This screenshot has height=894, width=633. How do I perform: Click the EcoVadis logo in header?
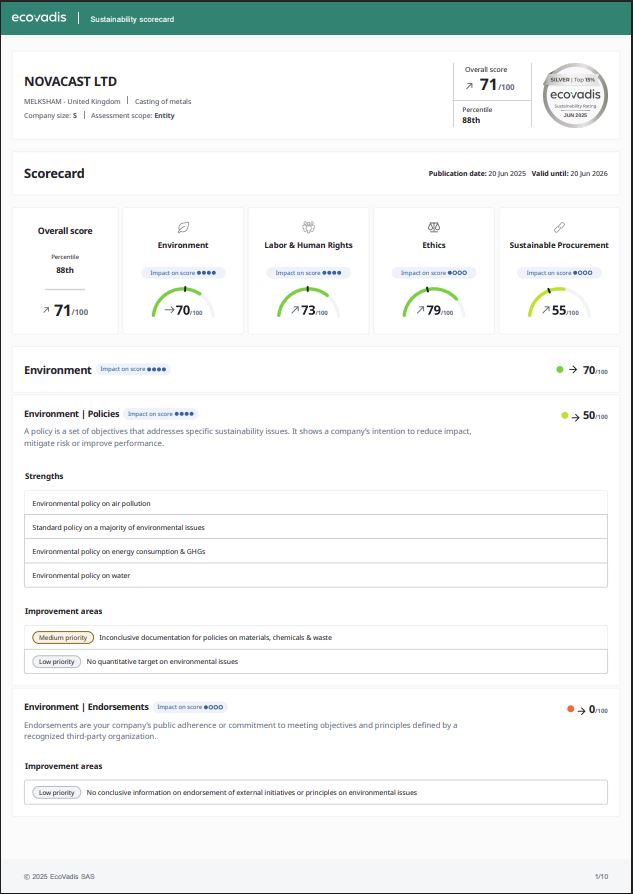point(40,18)
